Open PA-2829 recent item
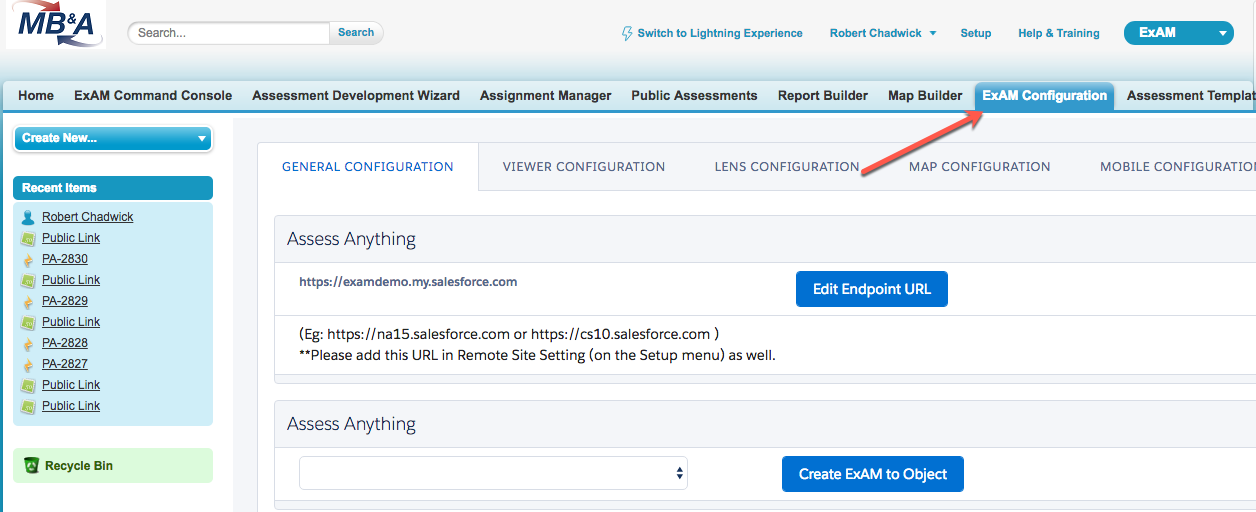 (x=65, y=301)
